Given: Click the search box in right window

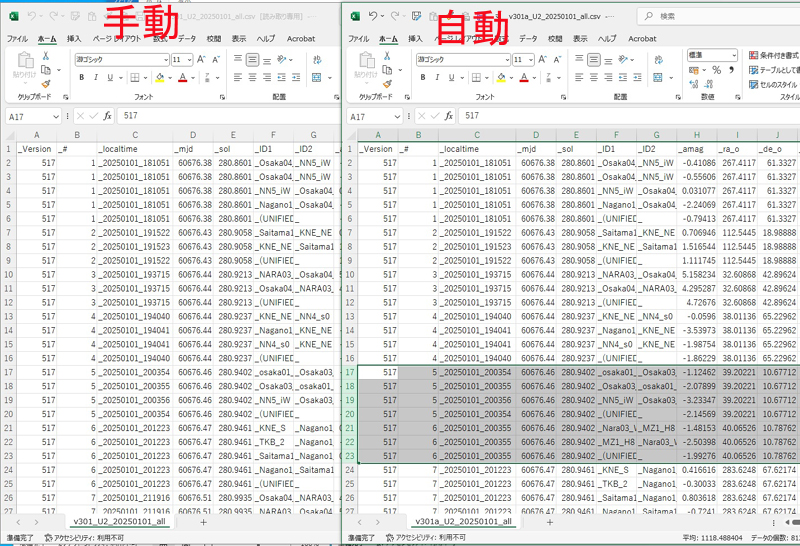Looking at the screenshot, I should [x=720, y=16].
